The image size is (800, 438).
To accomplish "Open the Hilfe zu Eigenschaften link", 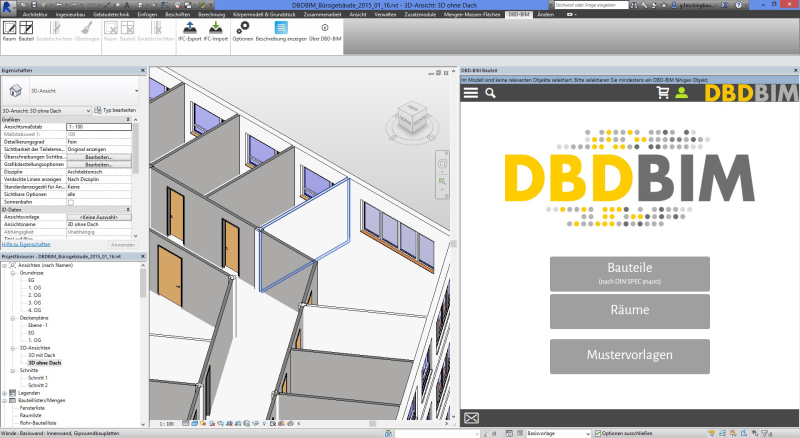I will coord(26,245).
